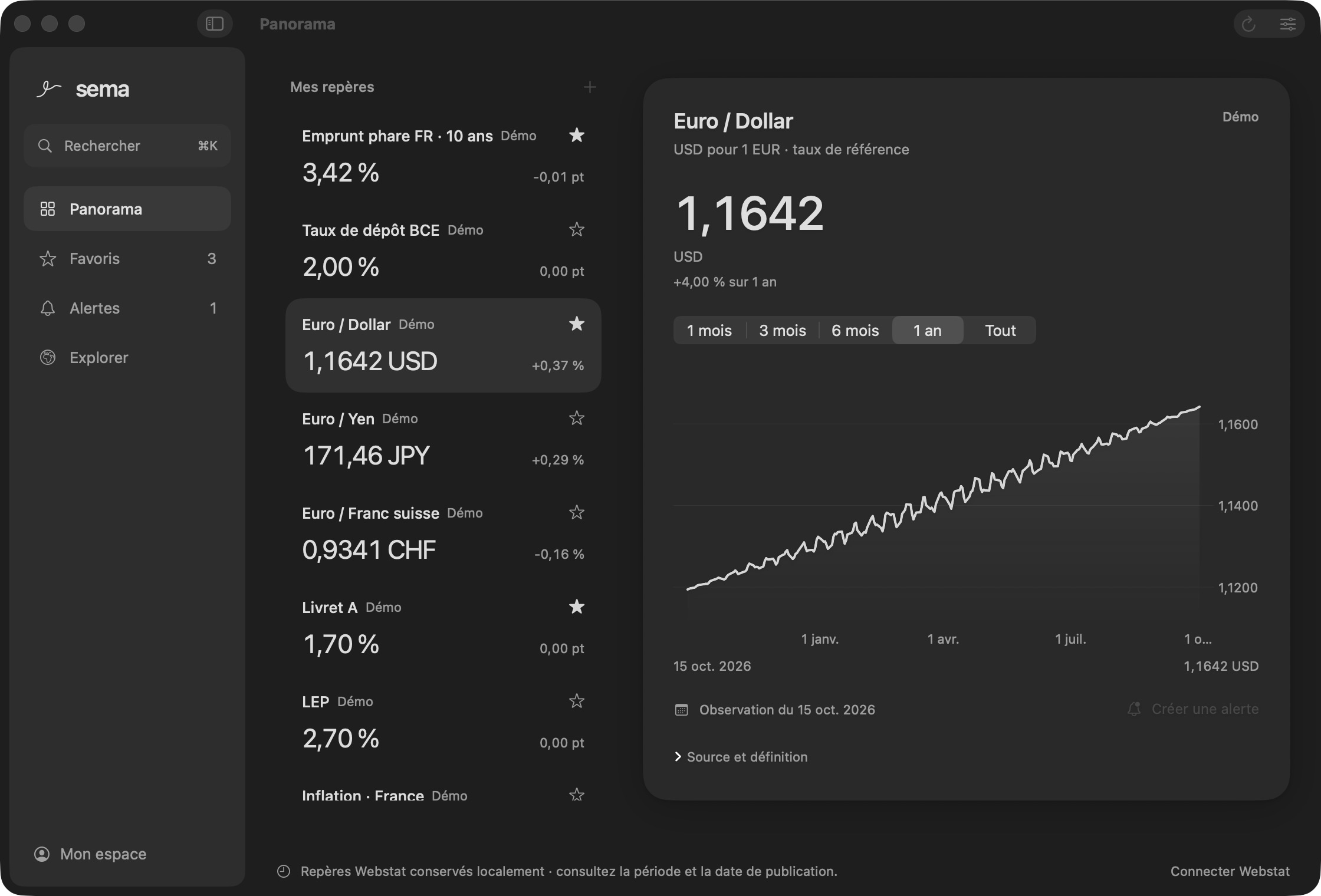Mark LEP as favorite star
This screenshot has height=896, width=1321.
tap(577, 701)
